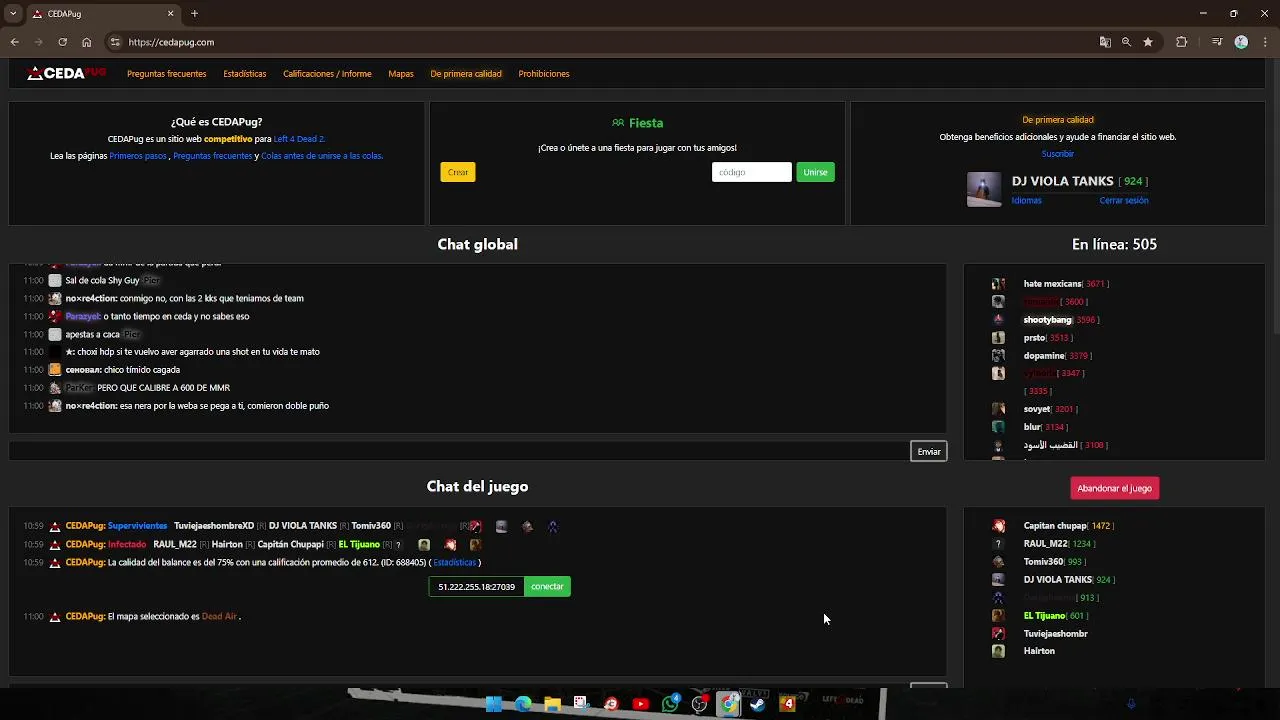Open the Prohibiciones page
Image resolution: width=1280 pixels, height=720 pixels.
544,74
